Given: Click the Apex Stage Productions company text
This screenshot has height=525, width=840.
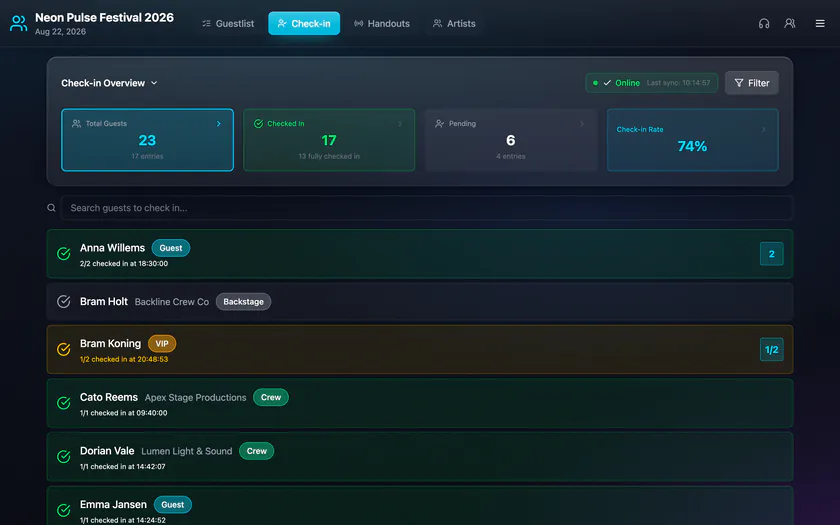Looking at the screenshot, I should (x=196, y=398).
